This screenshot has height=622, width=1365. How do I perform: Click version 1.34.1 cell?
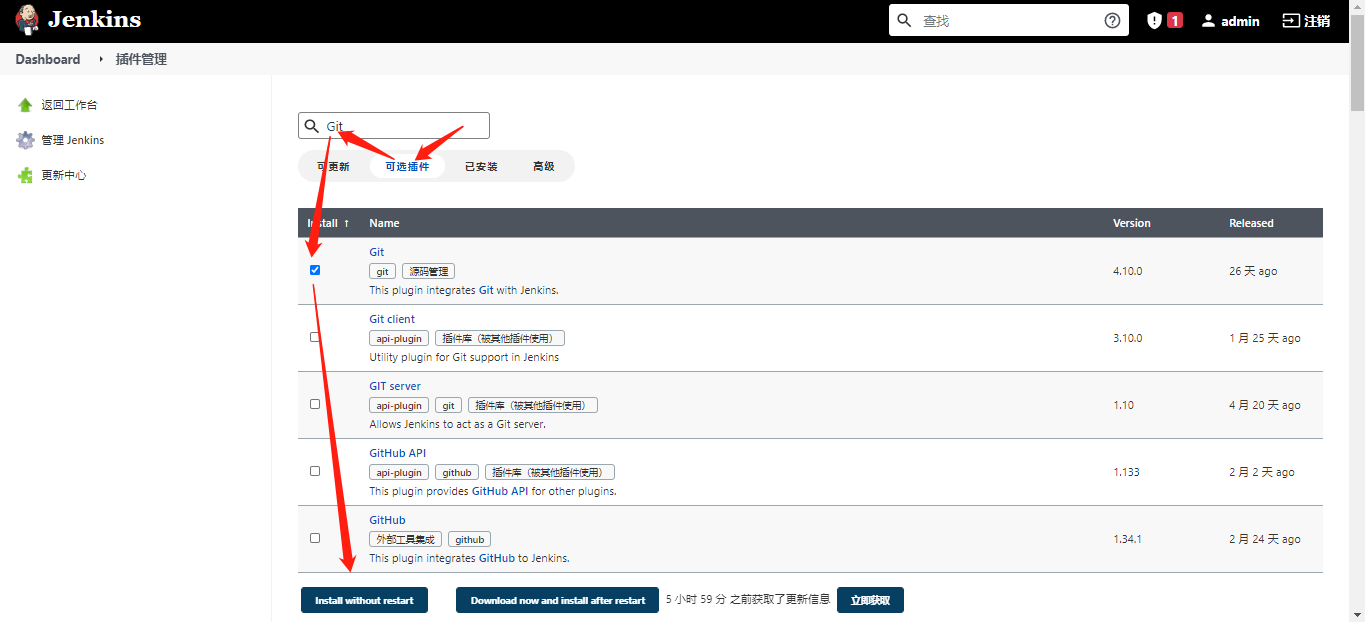point(1127,539)
